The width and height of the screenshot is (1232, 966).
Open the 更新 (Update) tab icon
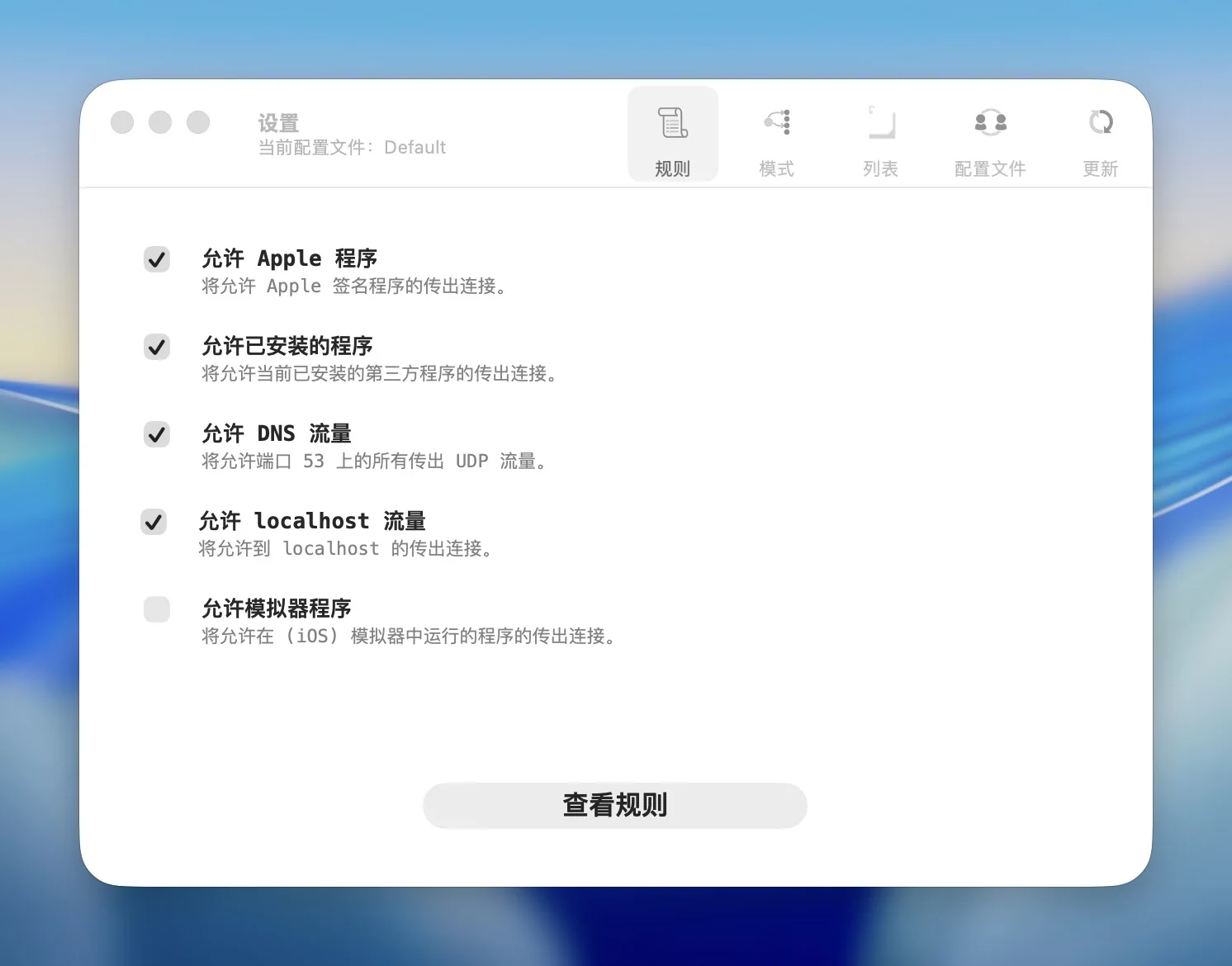(1101, 122)
